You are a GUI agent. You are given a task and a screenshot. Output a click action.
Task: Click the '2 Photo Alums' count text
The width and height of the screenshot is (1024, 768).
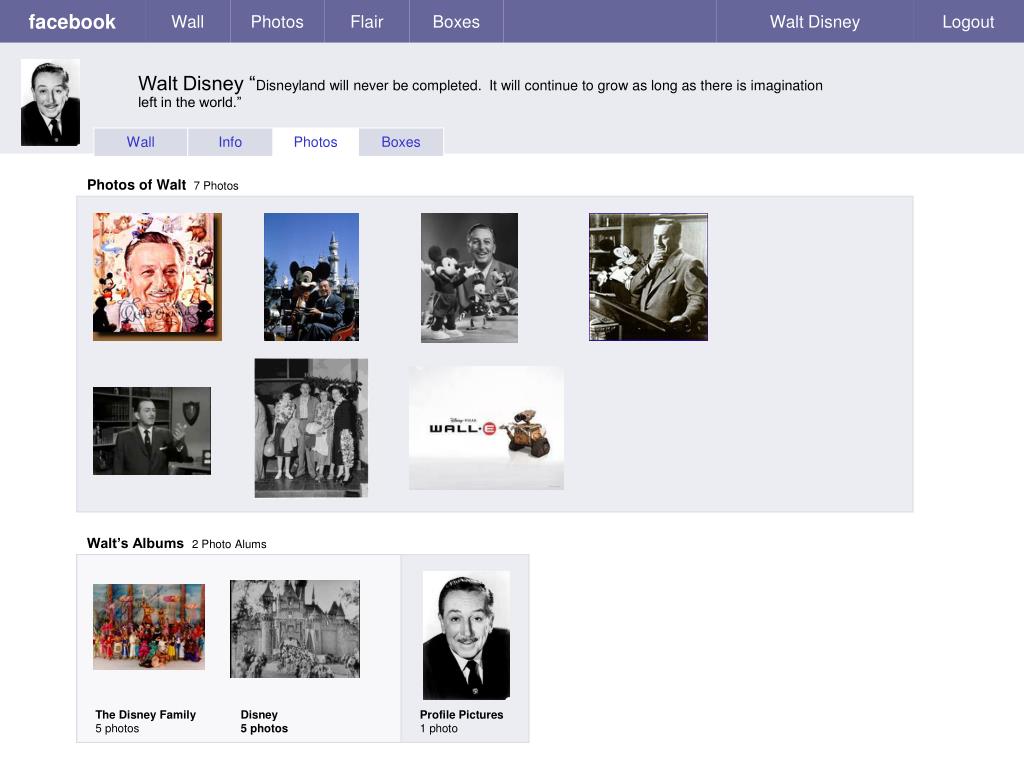[x=229, y=544]
